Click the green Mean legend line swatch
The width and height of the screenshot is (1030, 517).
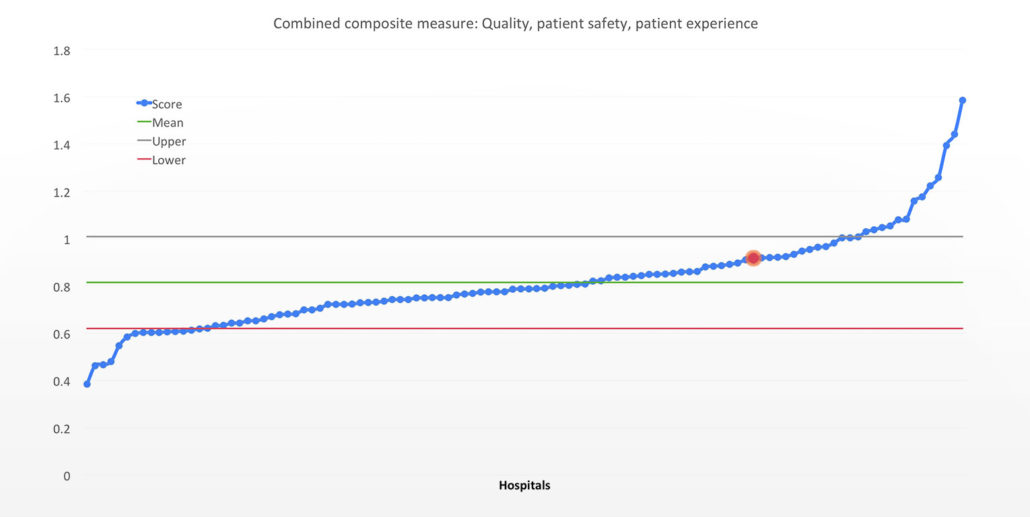[x=144, y=122]
